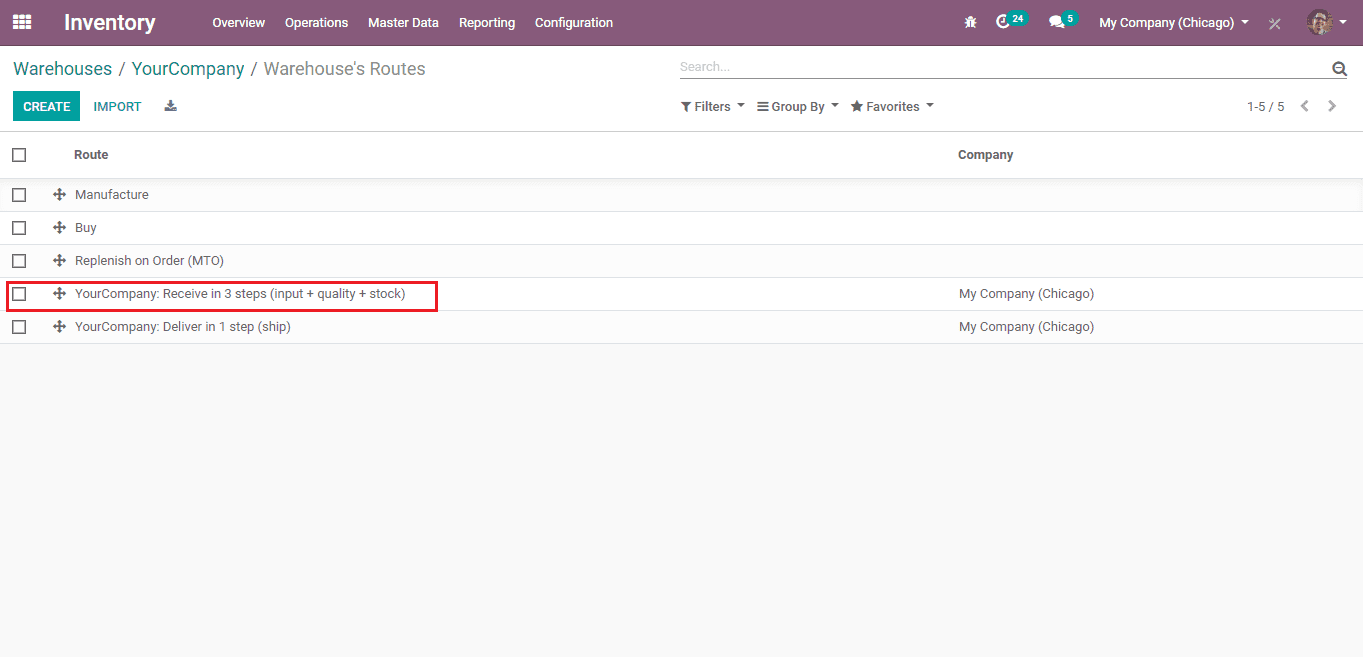Go to YourCompany breadcrumb
Viewport: 1363px width, 657px height.
click(x=188, y=69)
